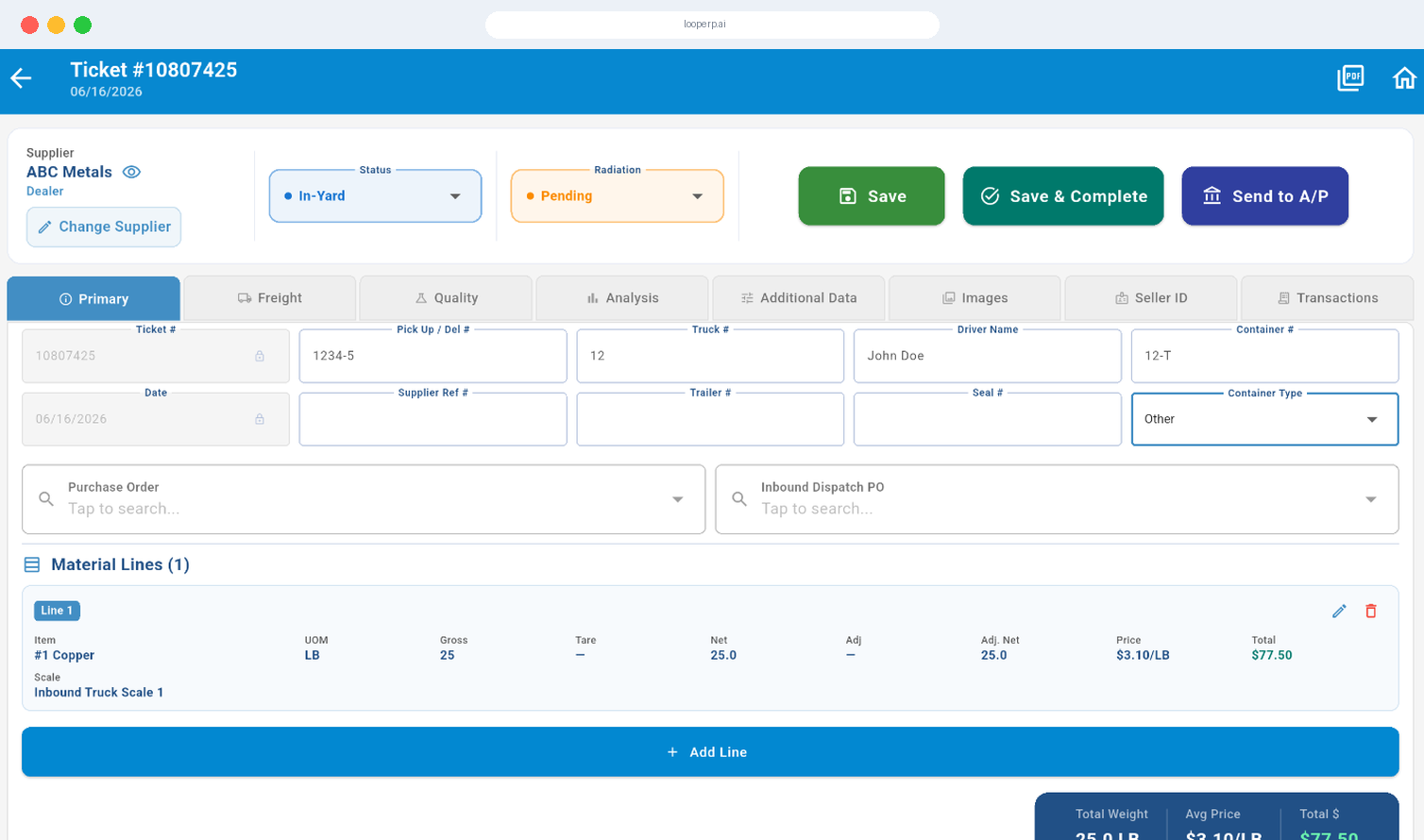Image resolution: width=1424 pixels, height=840 pixels.
Task: Open the Status dropdown showing In-Yard
Action: (x=376, y=196)
